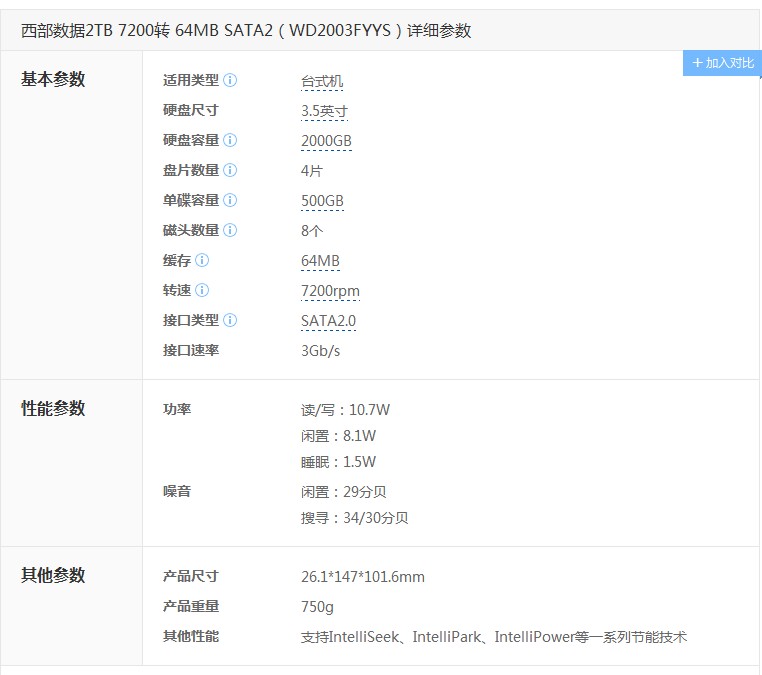Click the info icon beside 磁头数量
This screenshot has width=762, height=675.
tap(230, 230)
